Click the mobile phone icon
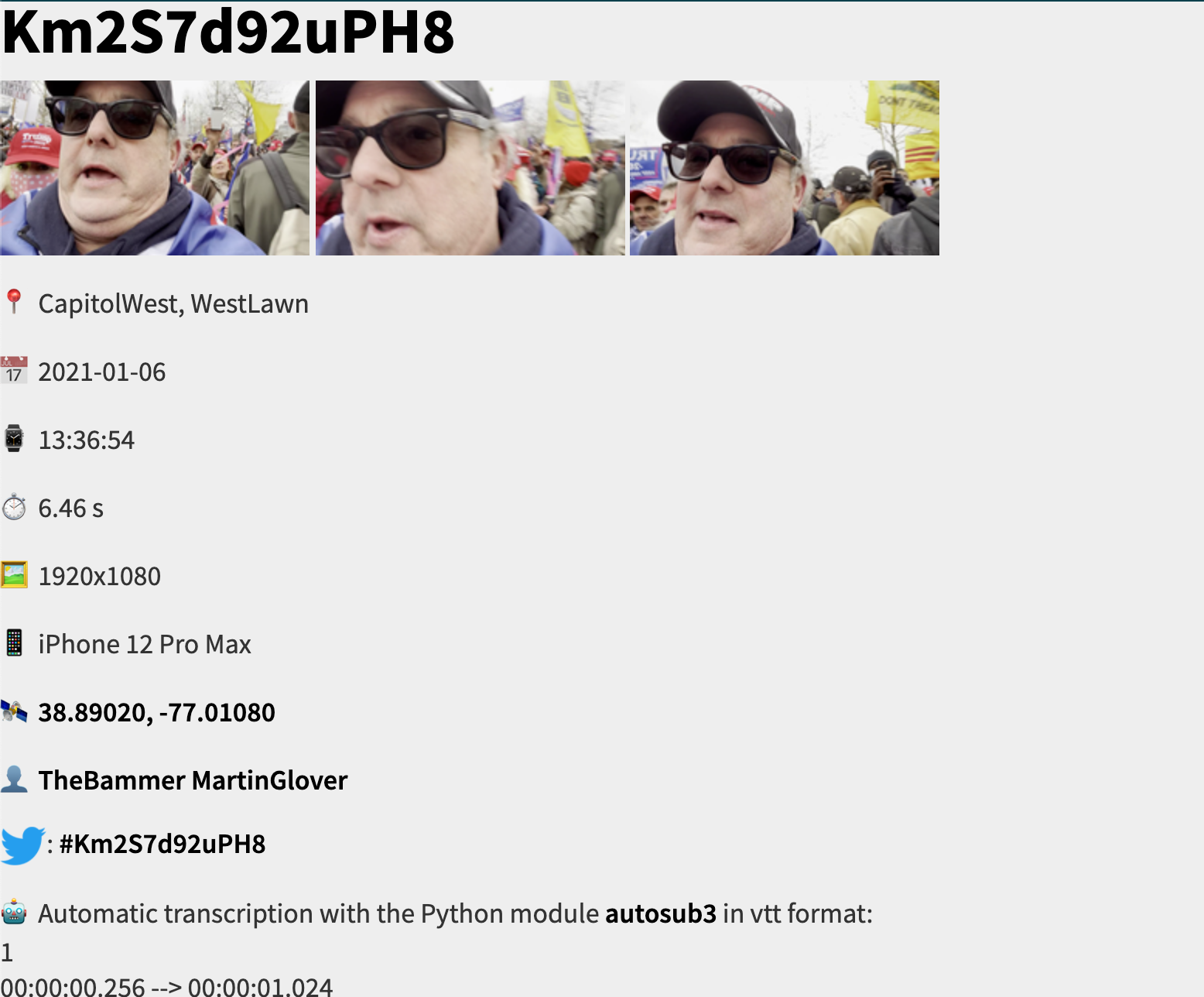This screenshot has height=997, width=1204. coord(14,643)
